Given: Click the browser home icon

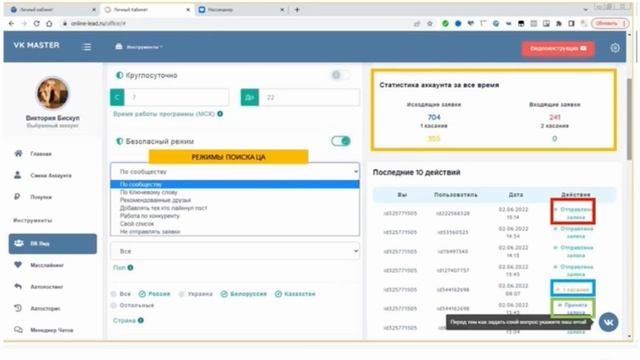Looking at the screenshot, I should (x=49, y=24).
